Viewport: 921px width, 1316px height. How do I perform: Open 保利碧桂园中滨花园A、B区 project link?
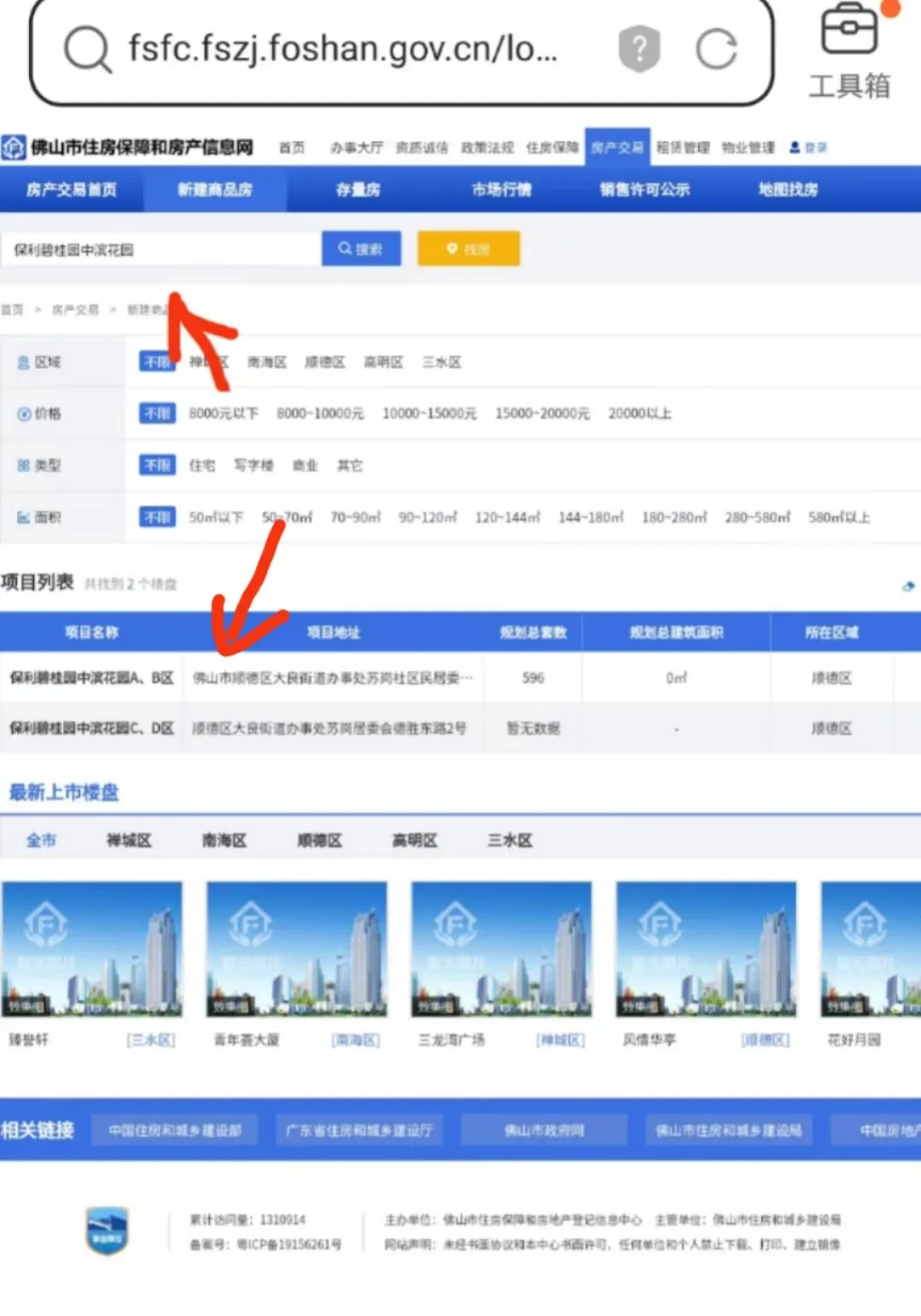pyautogui.click(x=91, y=678)
